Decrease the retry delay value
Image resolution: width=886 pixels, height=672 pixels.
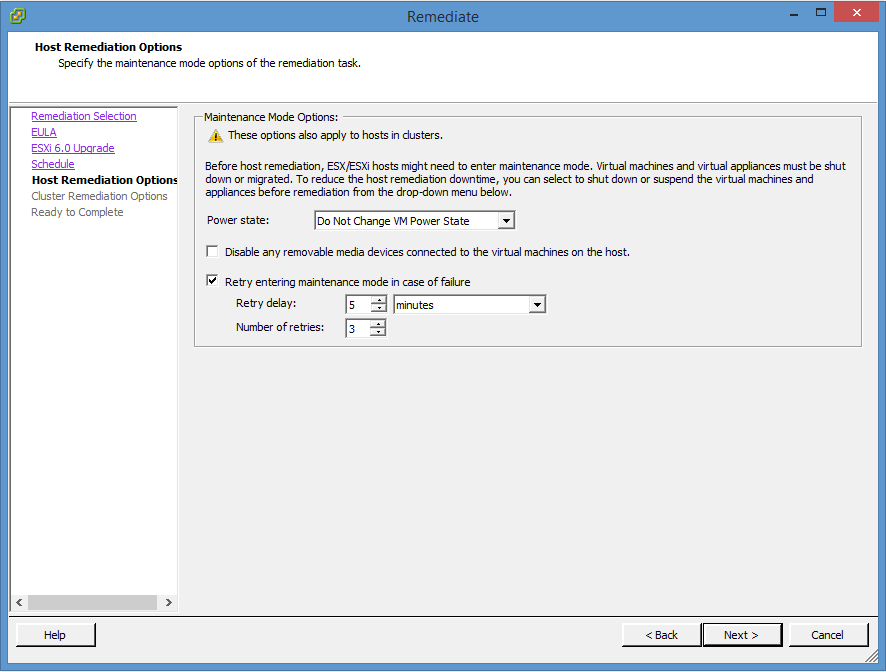click(378, 309)
